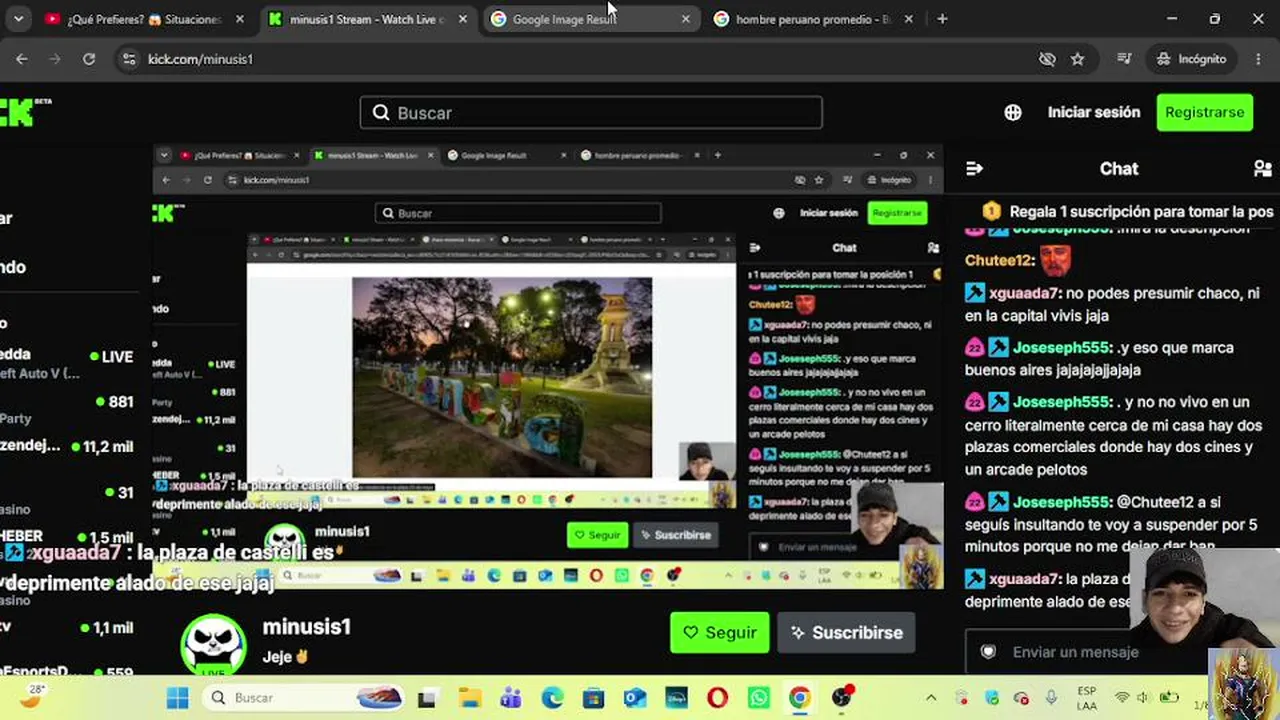Open the media control icon in toolbar
The height and width of the screenshot is (720, 1280).
tap(1125, 59)
